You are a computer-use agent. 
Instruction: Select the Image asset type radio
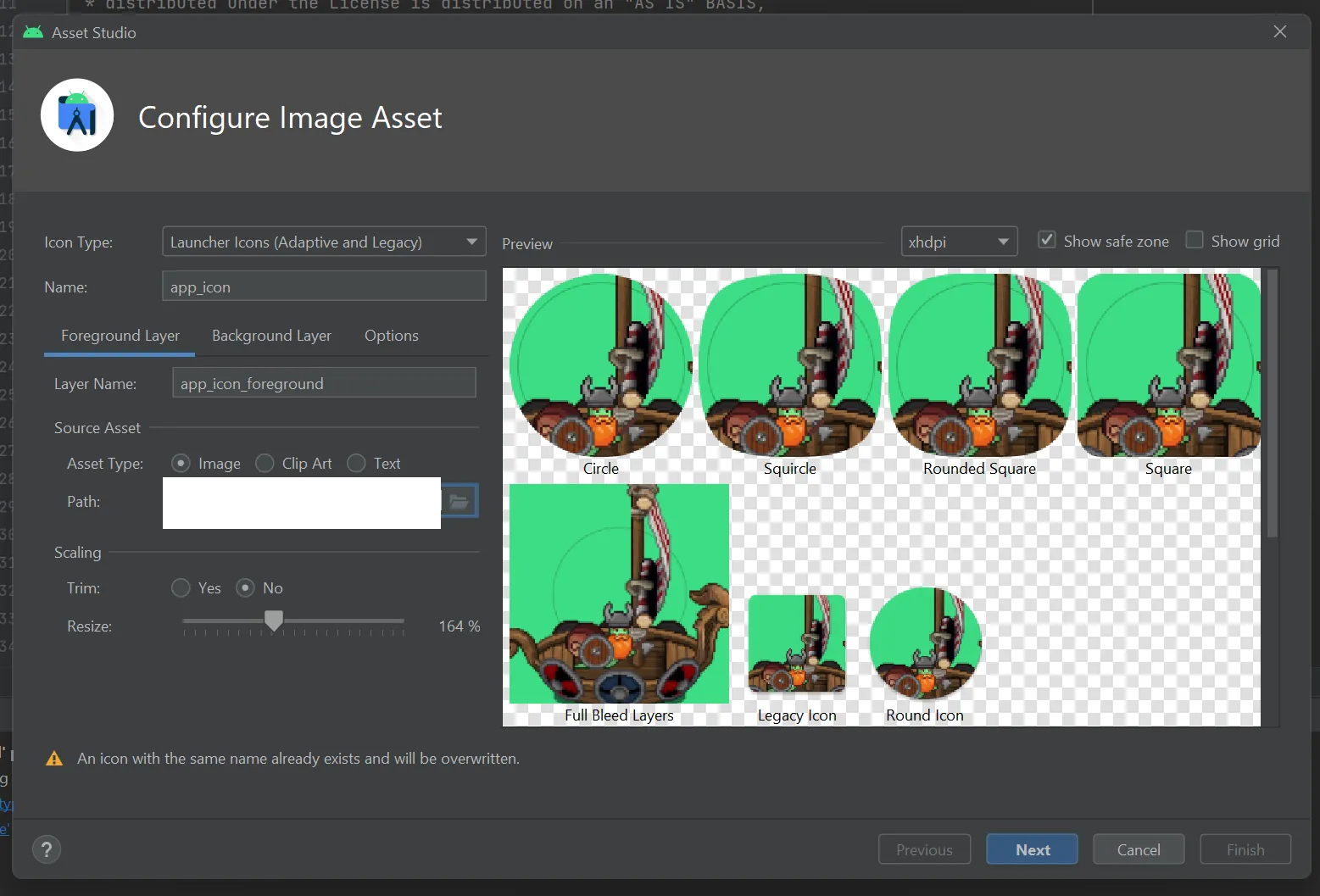(x=181, y=463)
